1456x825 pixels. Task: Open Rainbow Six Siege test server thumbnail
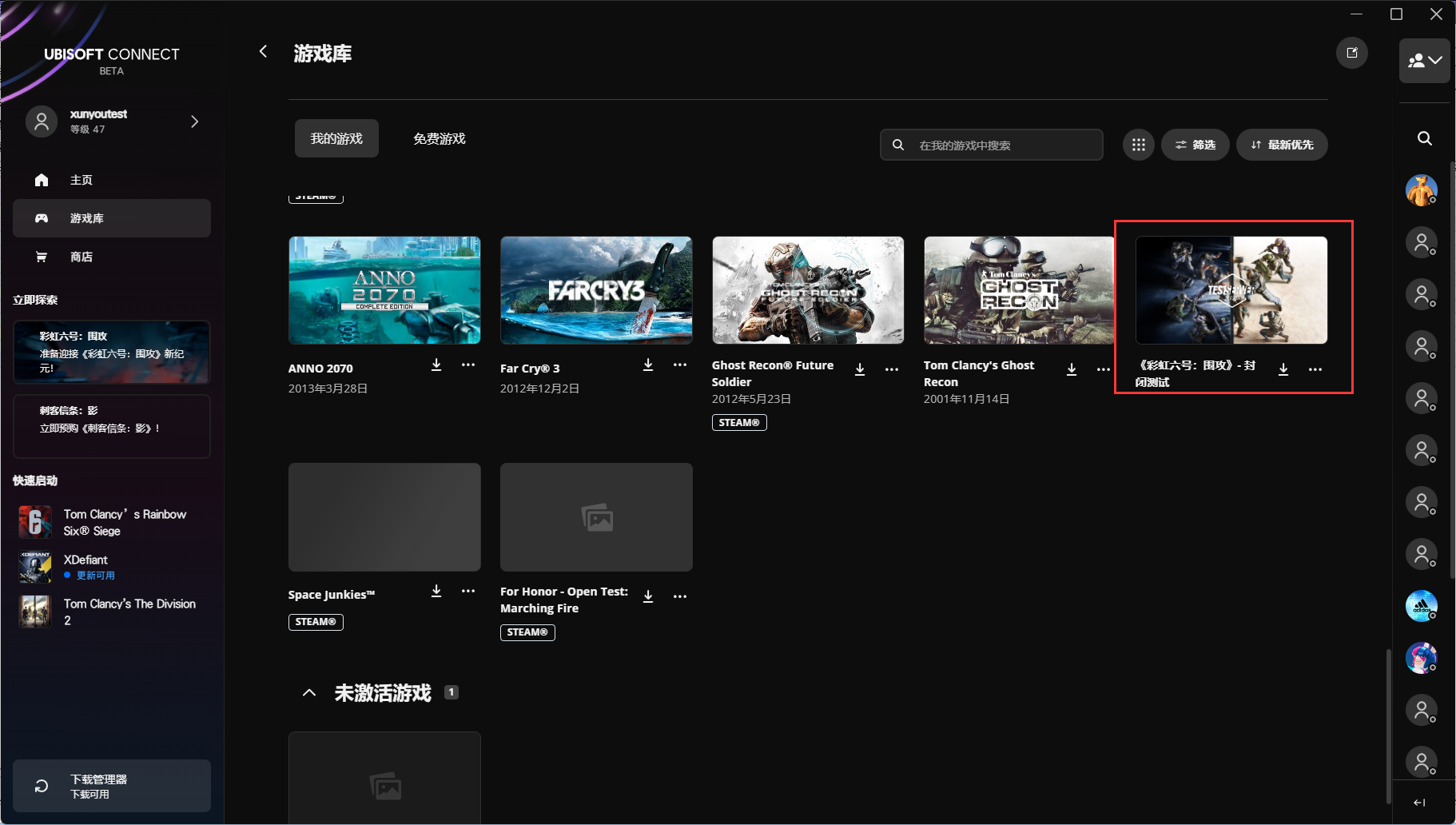[x=1231, y=290]
